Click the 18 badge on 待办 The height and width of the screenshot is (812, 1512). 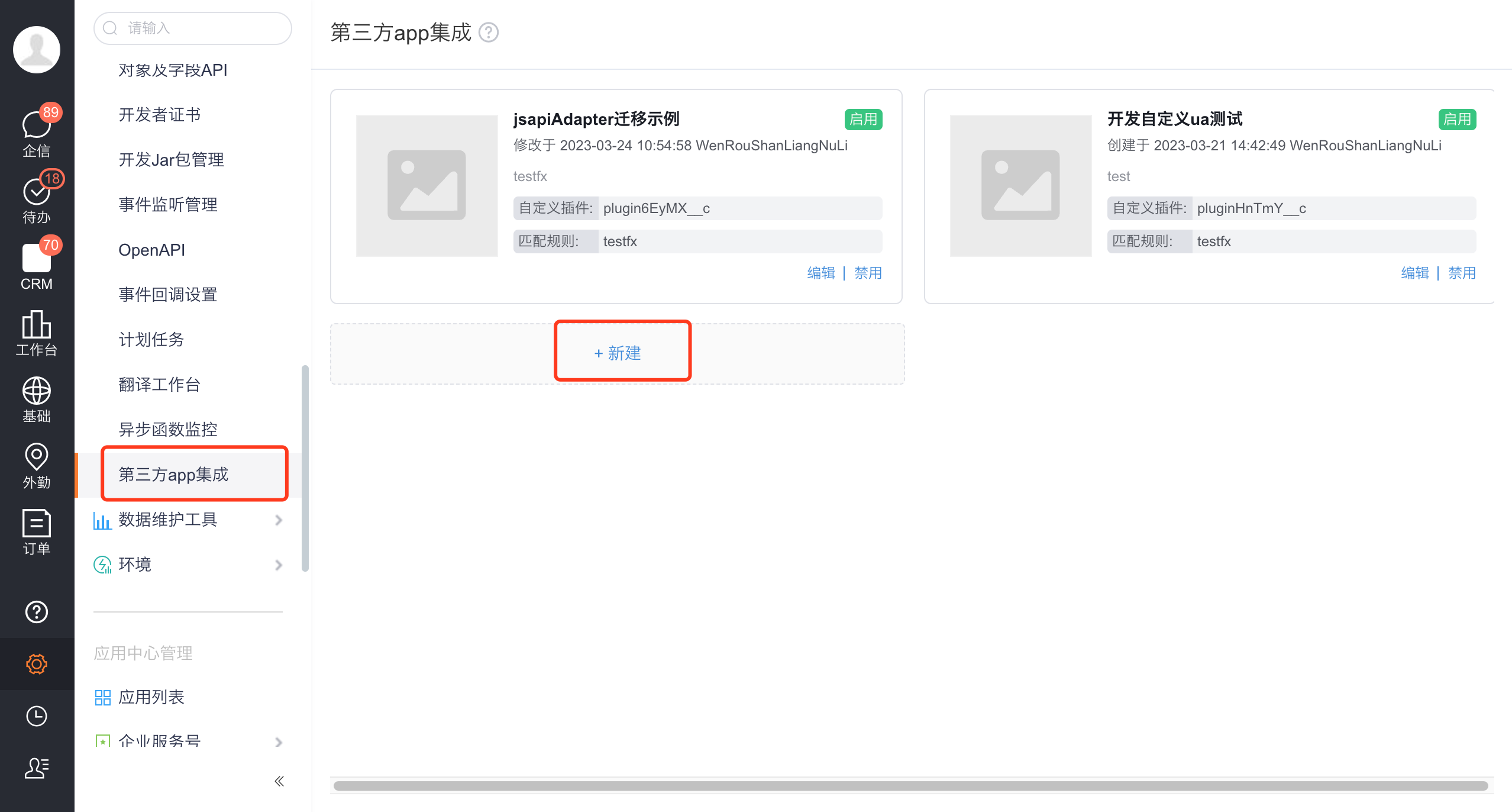click(52, 179)
